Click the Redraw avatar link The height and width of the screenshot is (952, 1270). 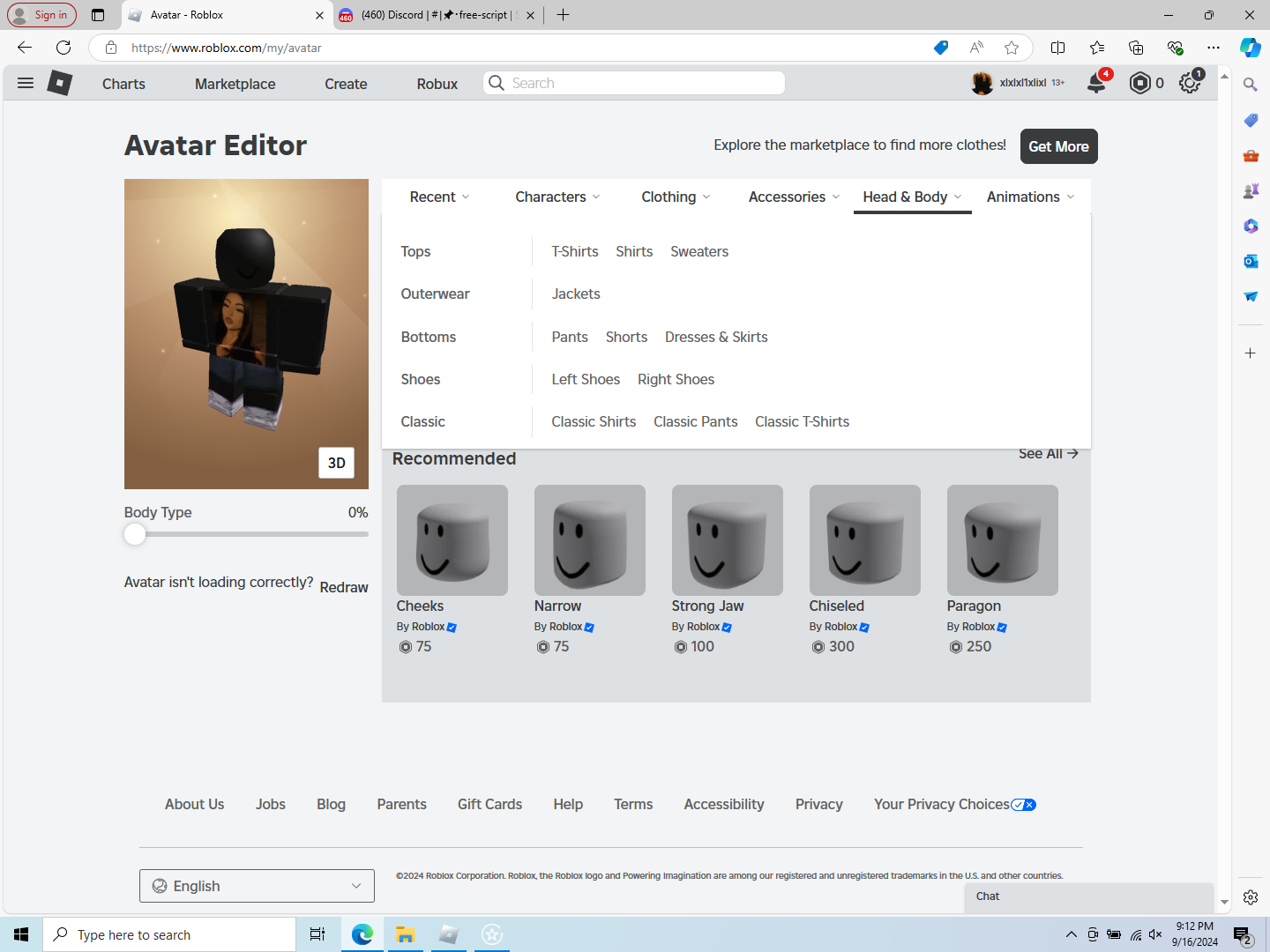tap(344, 587)
